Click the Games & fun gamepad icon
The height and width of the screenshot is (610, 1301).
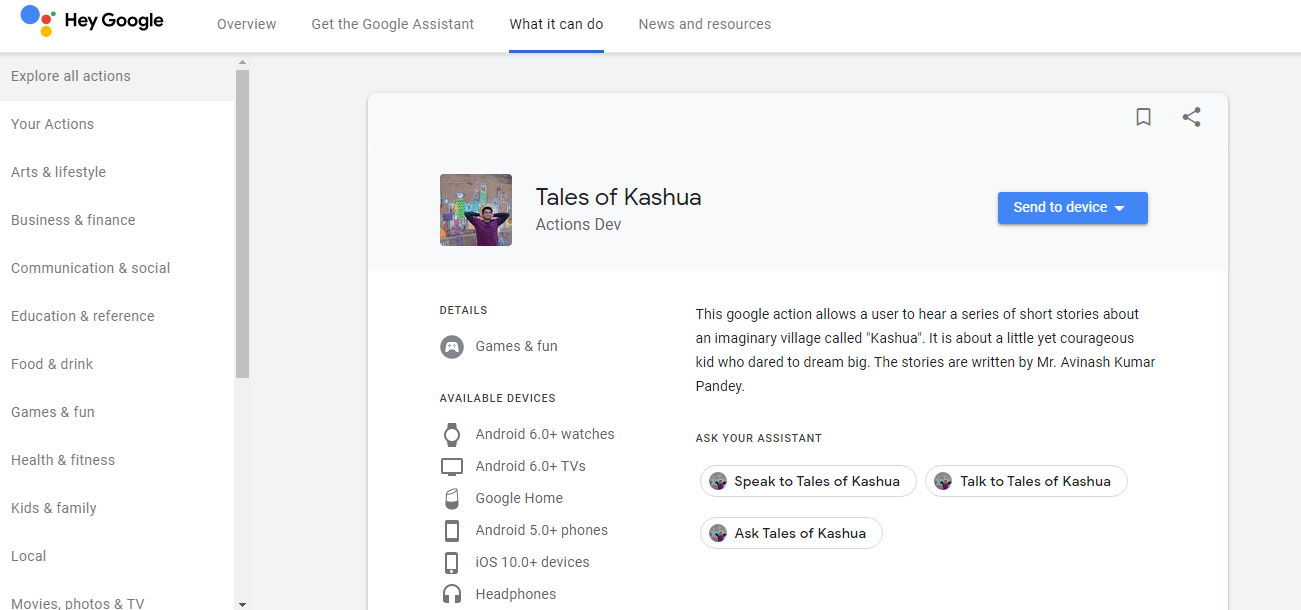452,347
